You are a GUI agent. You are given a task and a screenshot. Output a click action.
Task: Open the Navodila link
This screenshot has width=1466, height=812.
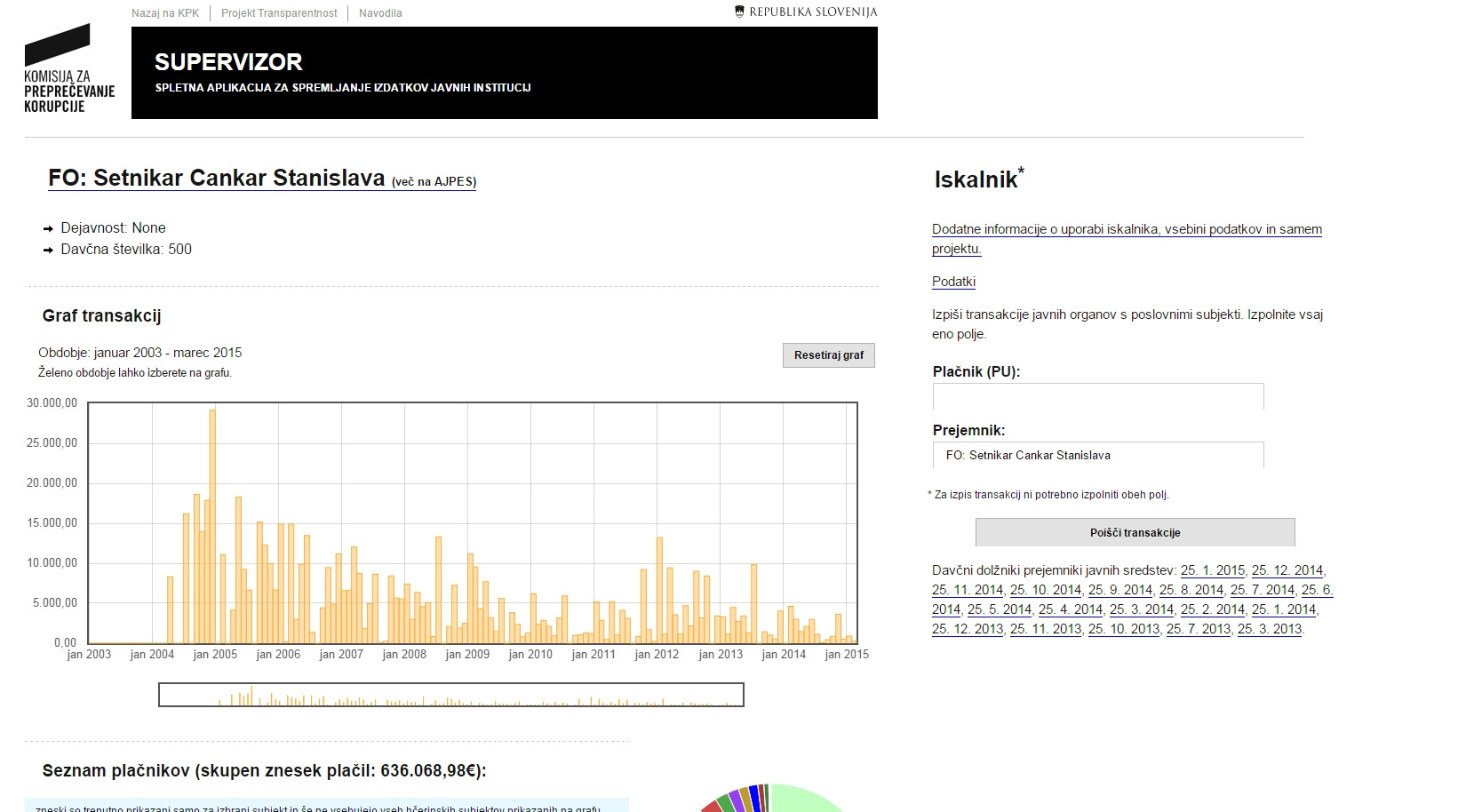(x=380, y=13)
